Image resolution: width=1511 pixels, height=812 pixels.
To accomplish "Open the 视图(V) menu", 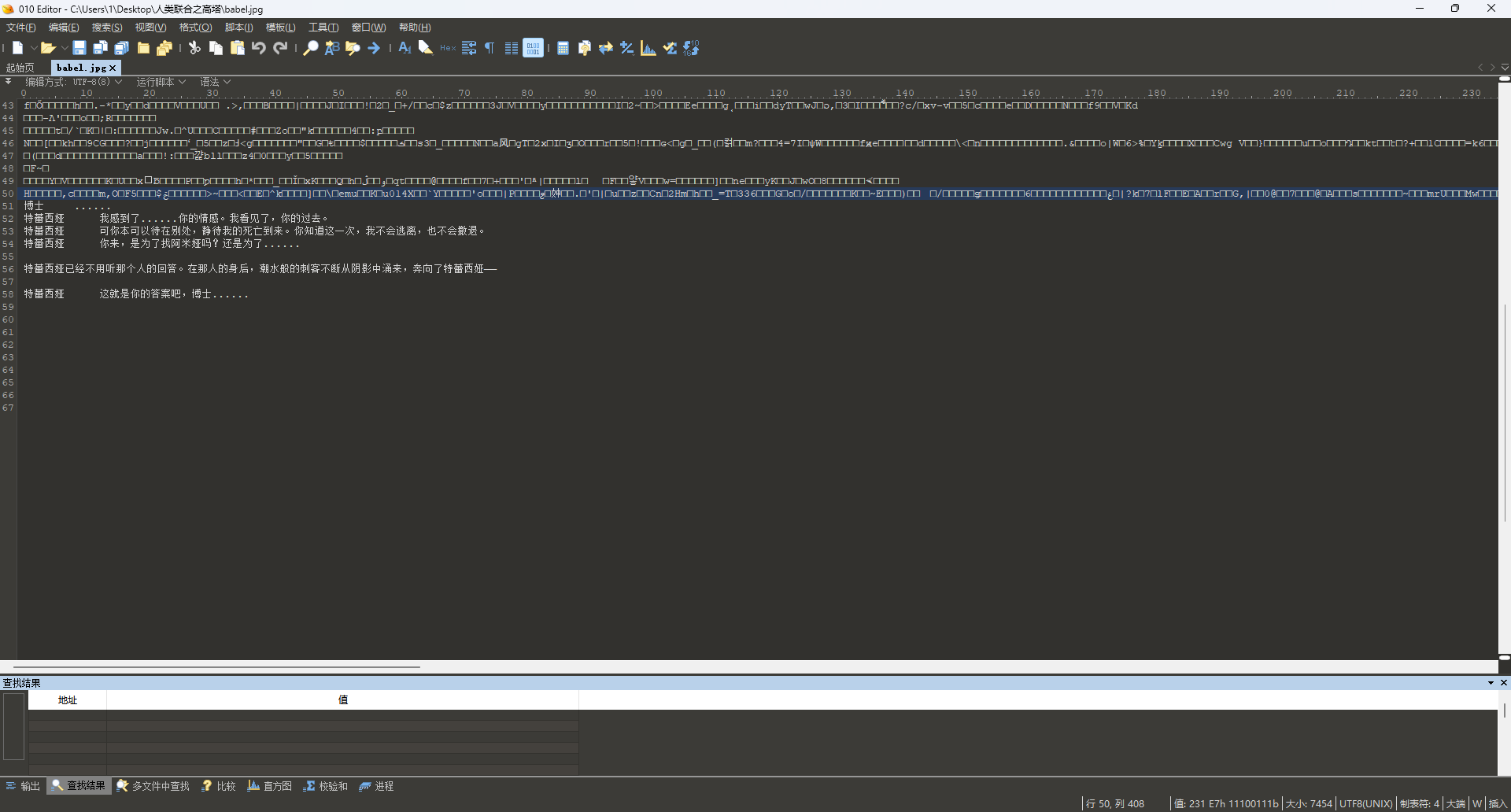I will tap(150, 28).
